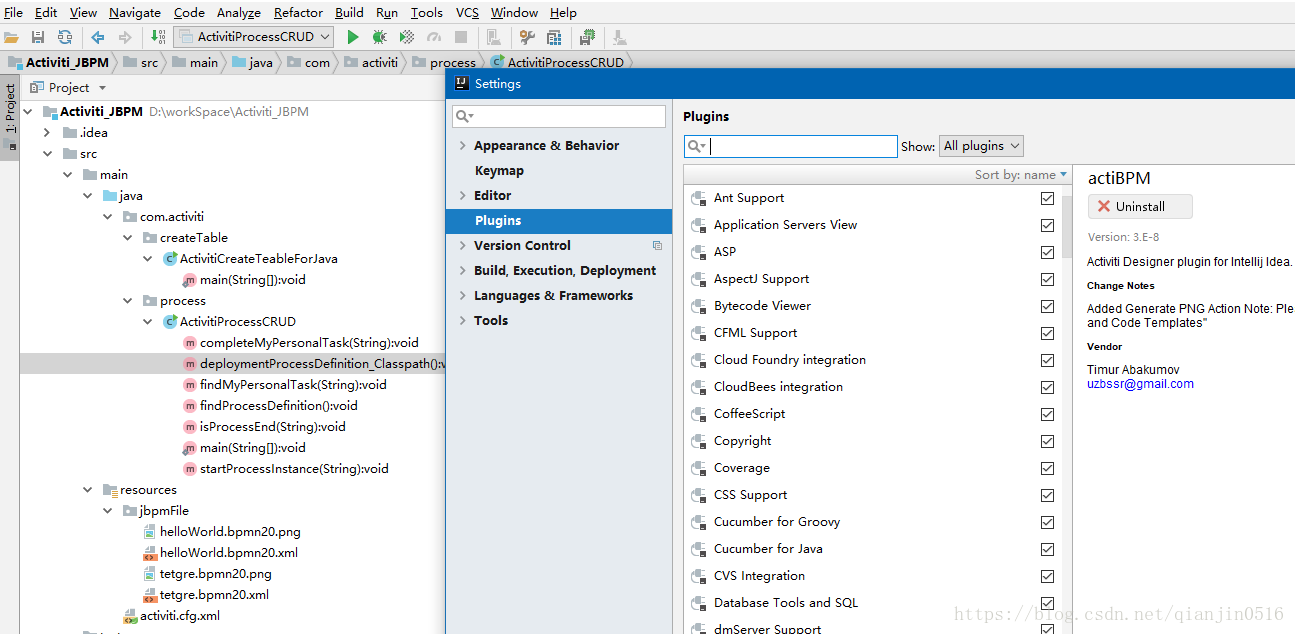This screenshot has width=1295, height=634.
Task: Uncheck the Bytecode Viewer checkbox
Action: coord(1047,306)
